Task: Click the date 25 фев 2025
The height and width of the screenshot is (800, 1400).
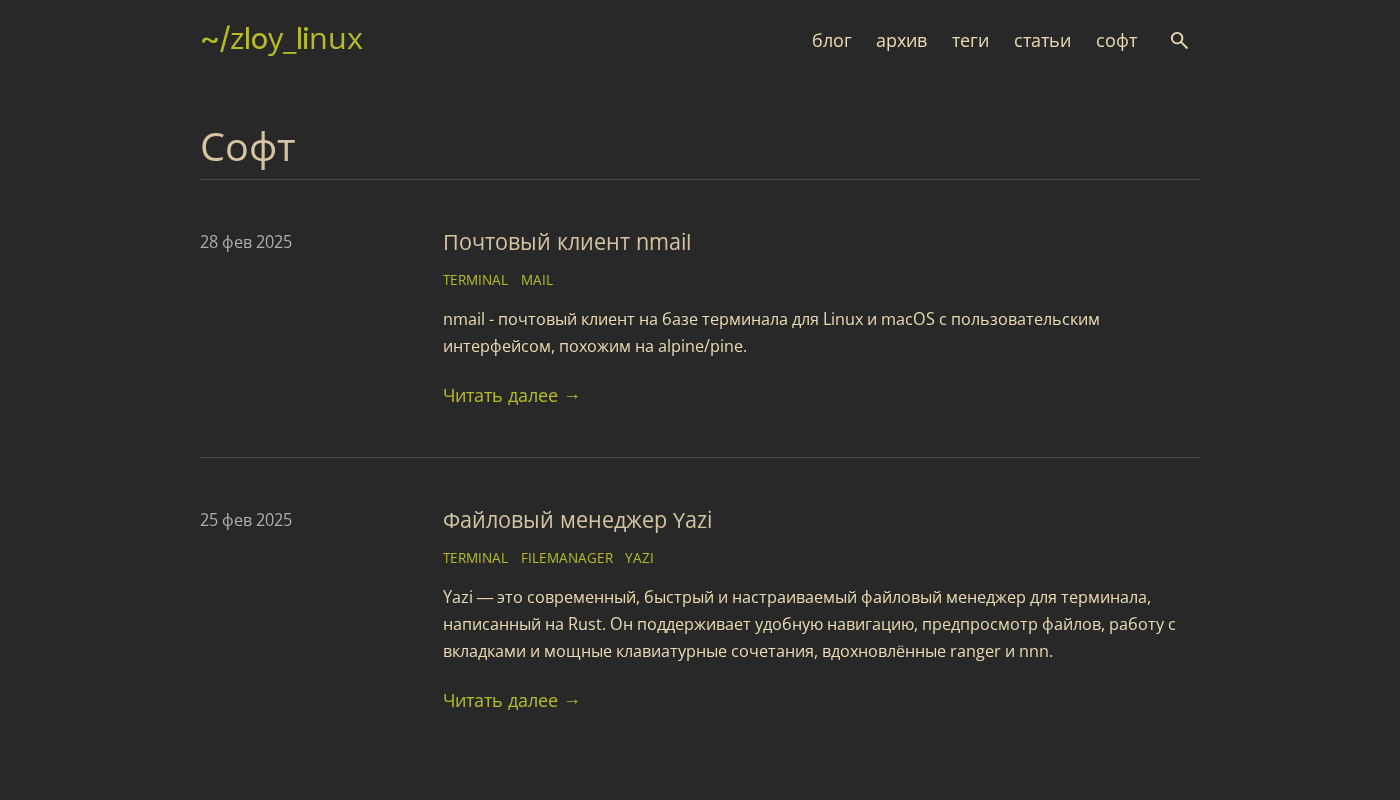Action: click(246, 520)
